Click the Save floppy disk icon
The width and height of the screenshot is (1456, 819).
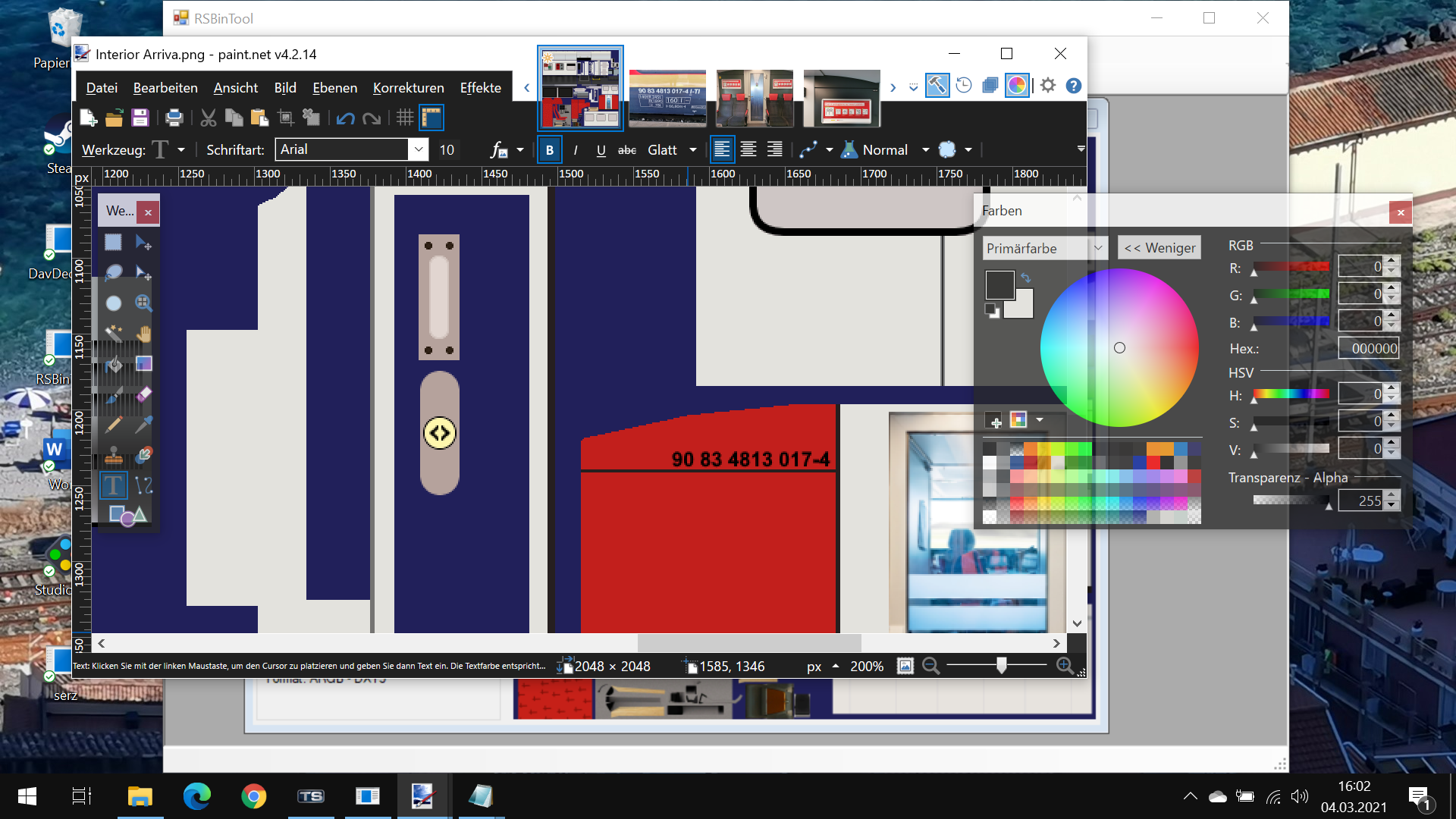140,118
